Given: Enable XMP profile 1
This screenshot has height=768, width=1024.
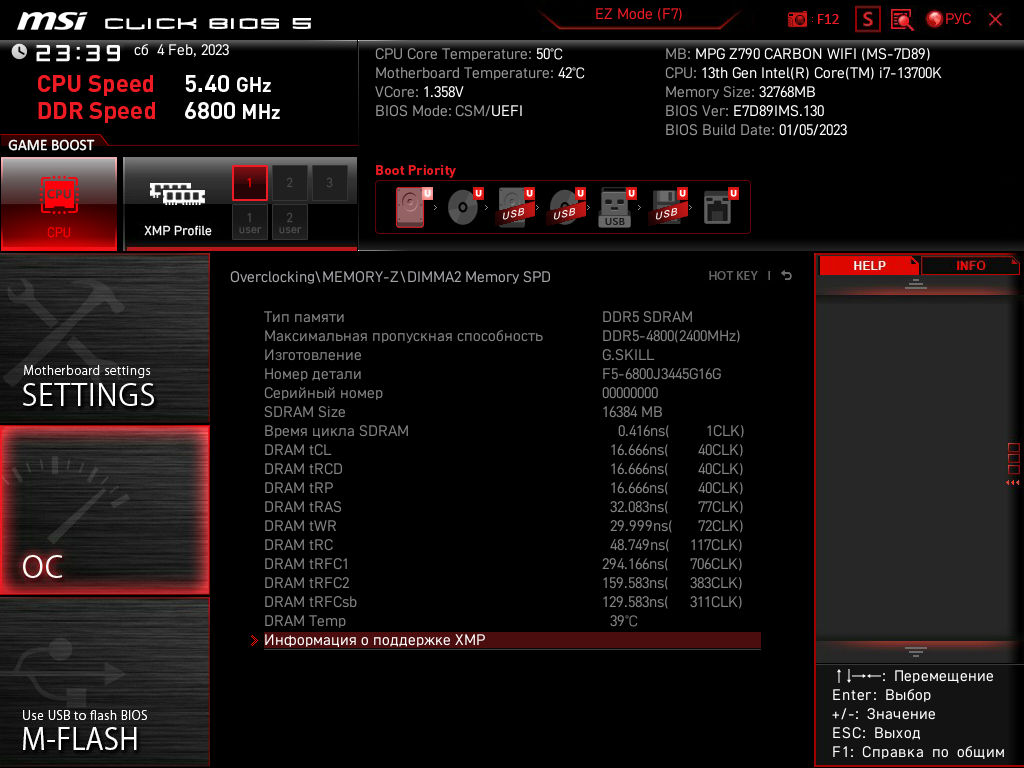Looking at the screenshot, I should click(249, 183).
